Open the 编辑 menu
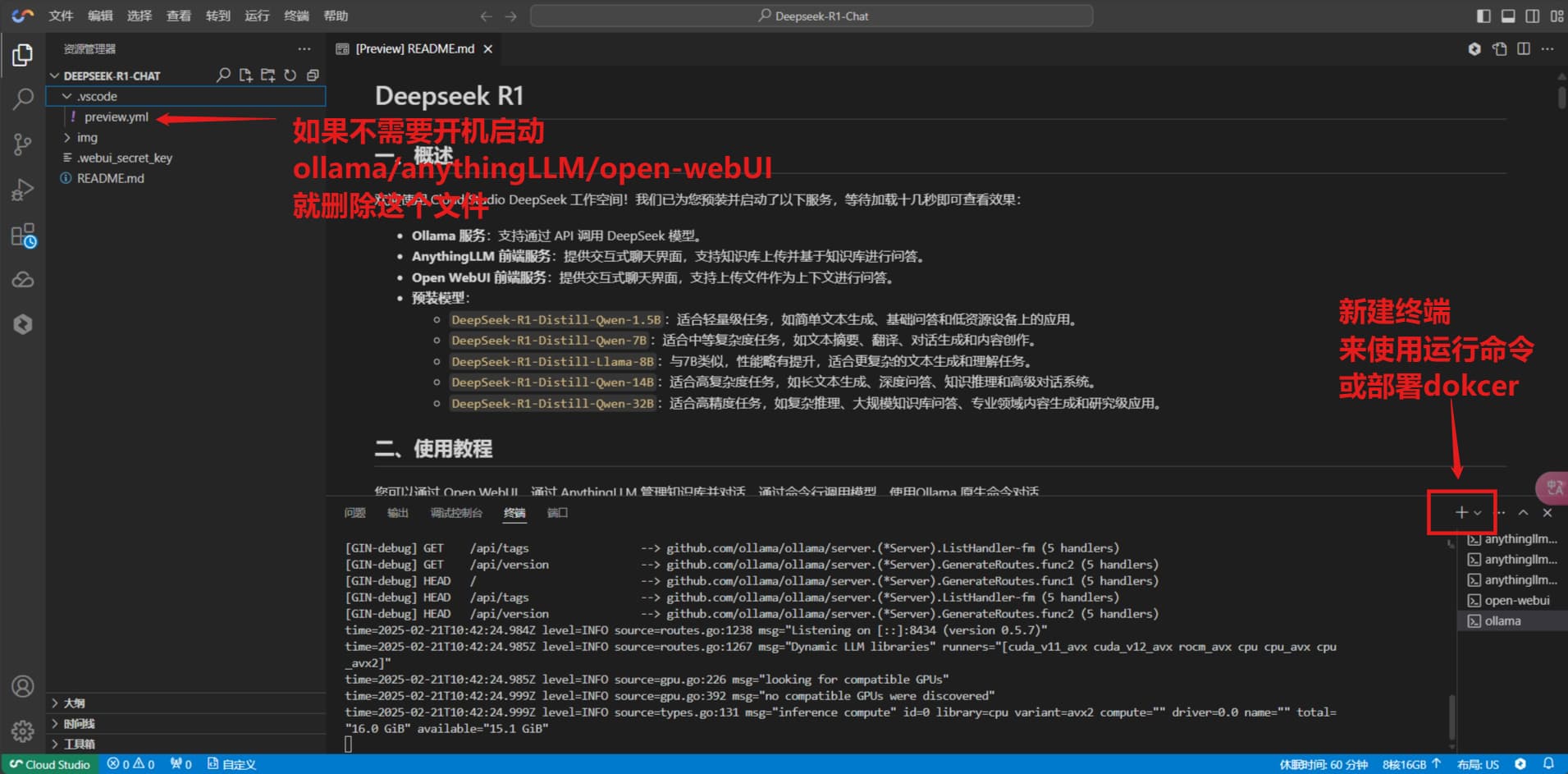1568x774 pixels. click(x=100, y=16)
